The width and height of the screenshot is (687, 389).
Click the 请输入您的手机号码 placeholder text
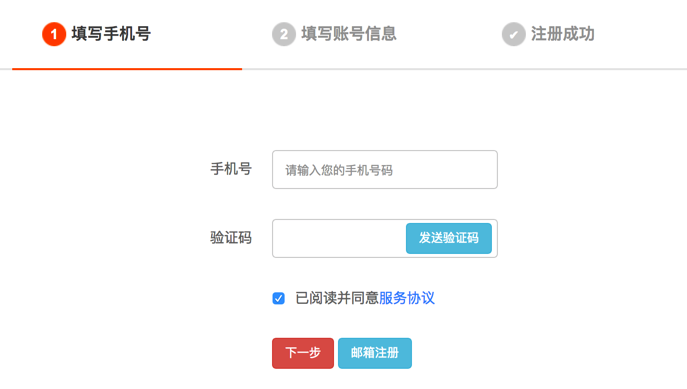tap(339, 170)
